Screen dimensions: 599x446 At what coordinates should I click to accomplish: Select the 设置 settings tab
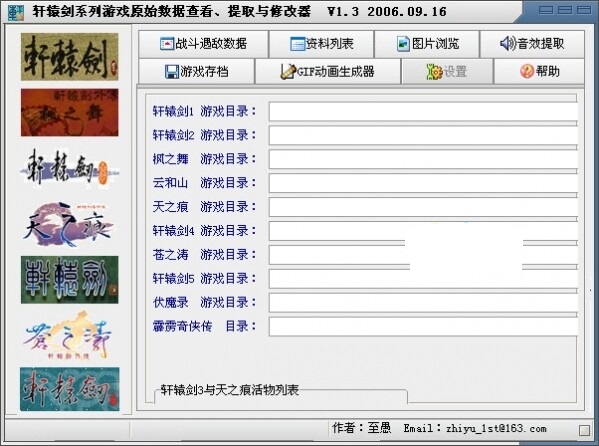[x=447, y=71]
